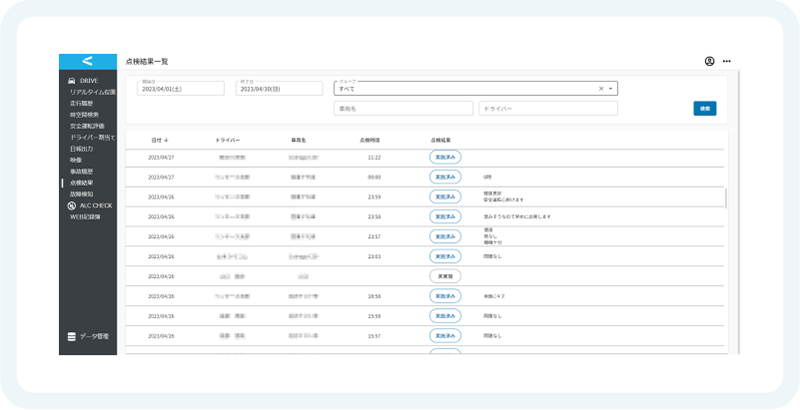
Task: Focus the ドライバー filter input
Action: click(548, 109)
